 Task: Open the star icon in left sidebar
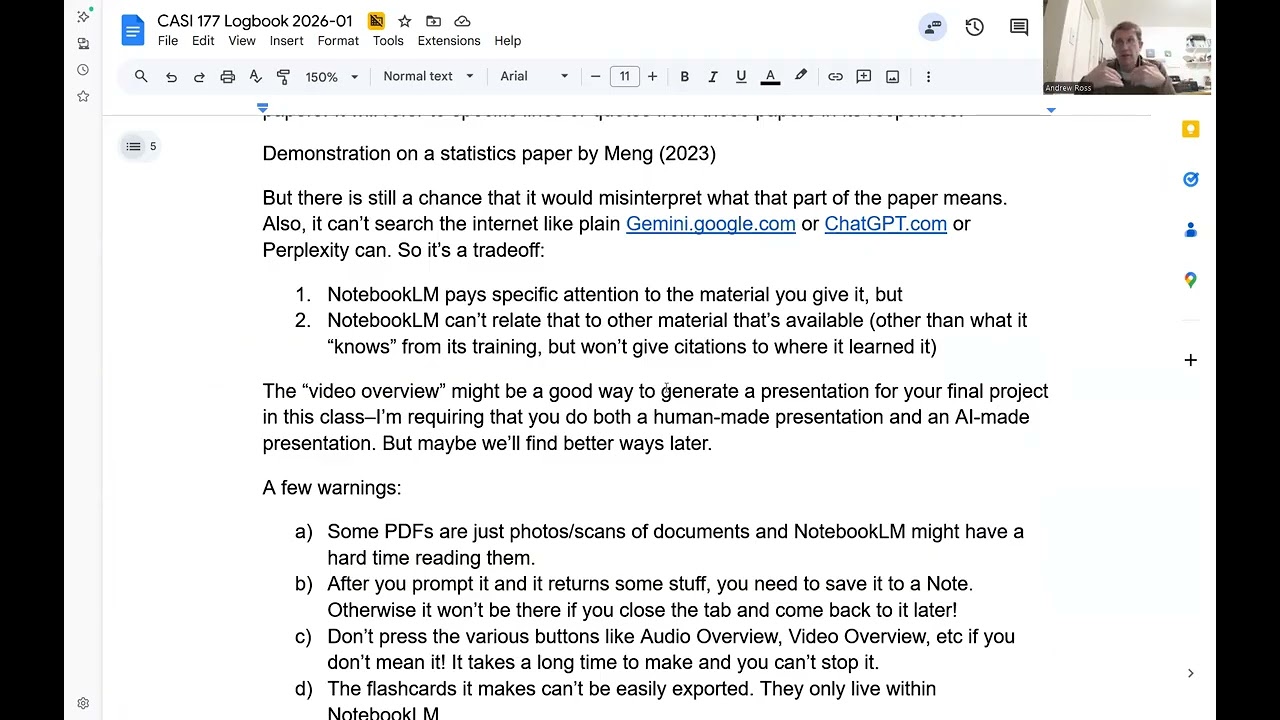tap(83, 97)
